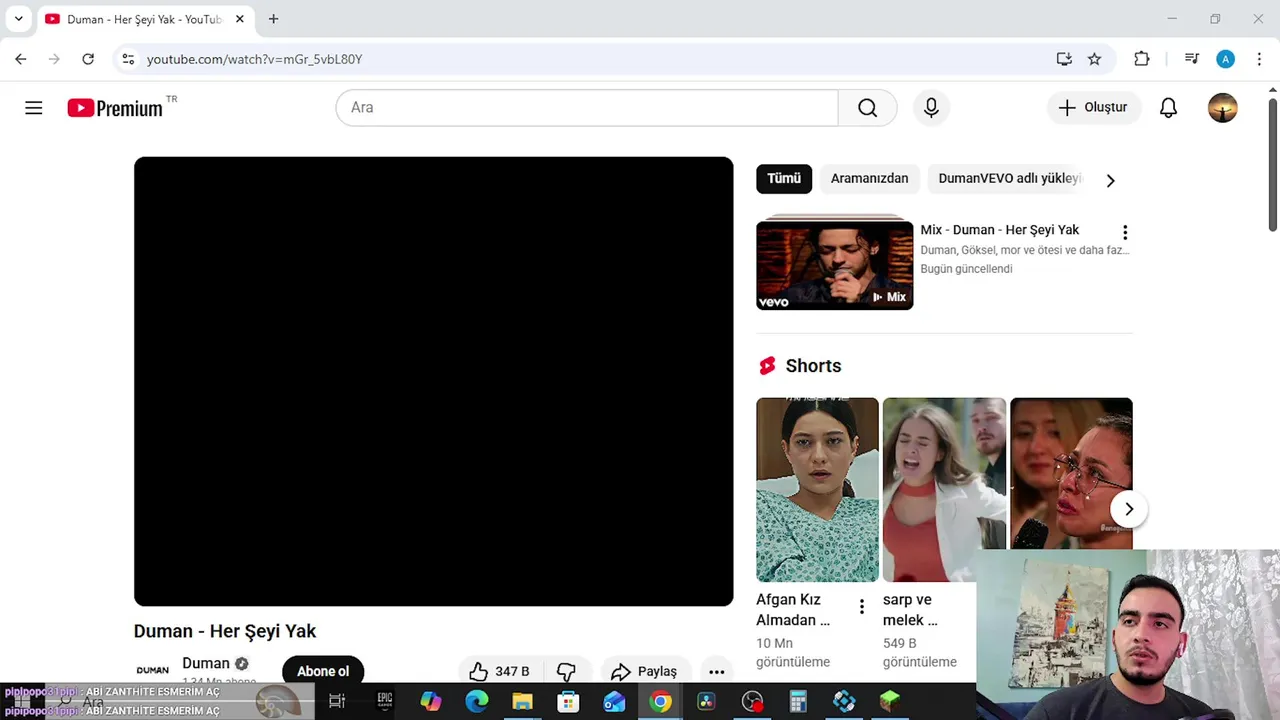Click the Paylaş share button
Viewport: 1280px width, 720px height.
(x=645, y=671)
